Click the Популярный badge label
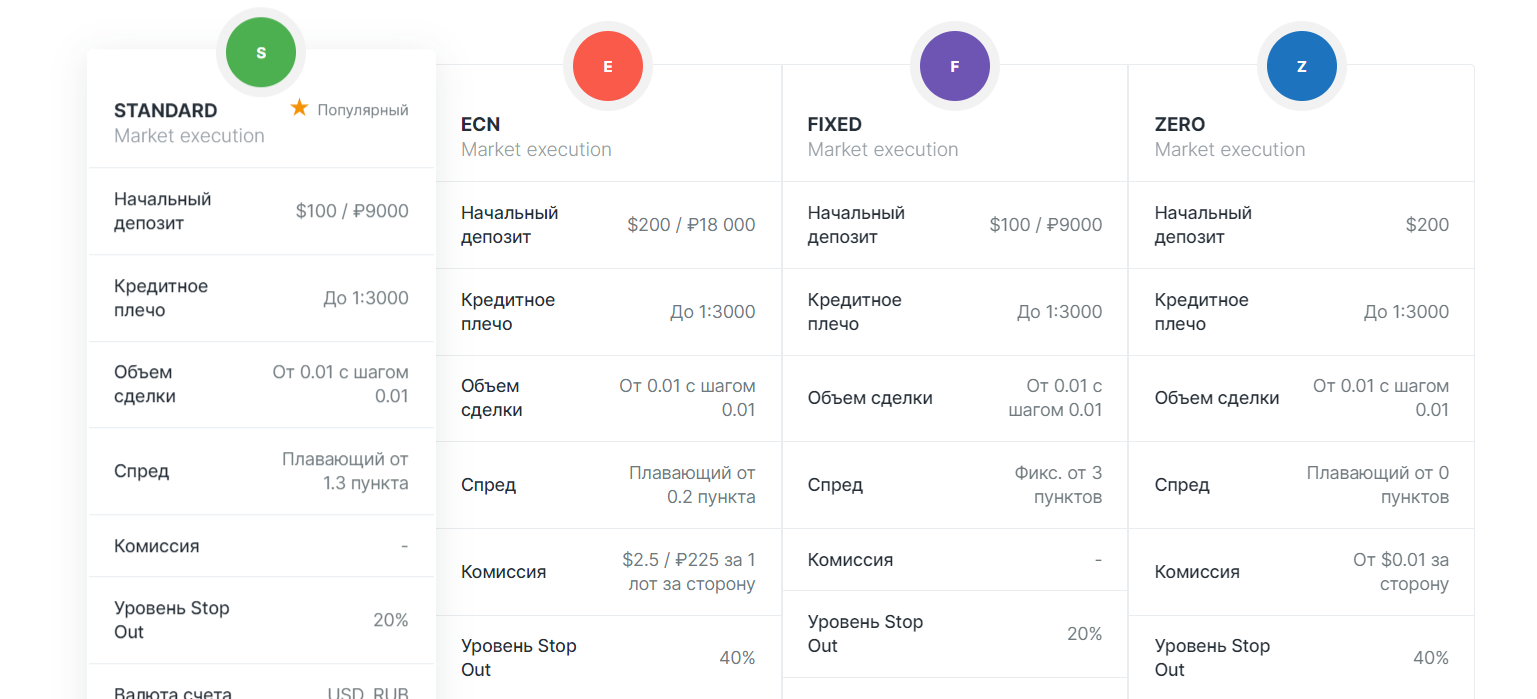The width and height of the screenshot is (1537, 699). 363,110
